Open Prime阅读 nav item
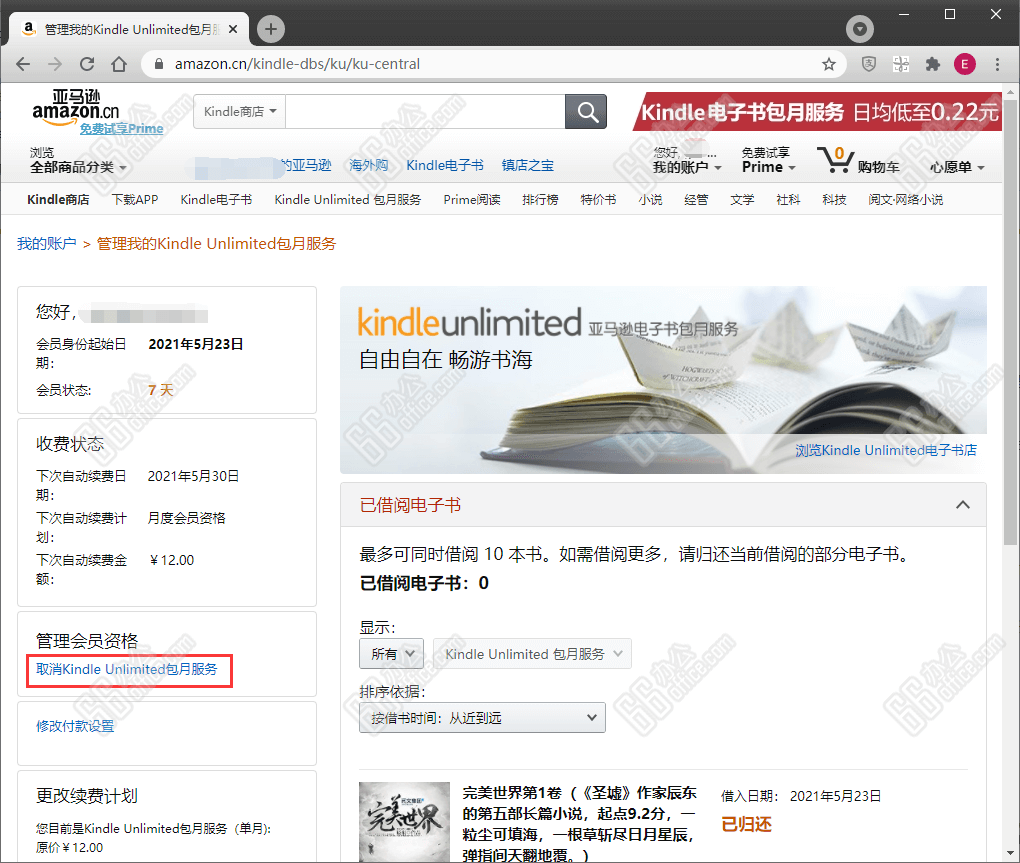The width and height of the screenshot is (1020, 863). pyautogui.click(x=472, y=200)
